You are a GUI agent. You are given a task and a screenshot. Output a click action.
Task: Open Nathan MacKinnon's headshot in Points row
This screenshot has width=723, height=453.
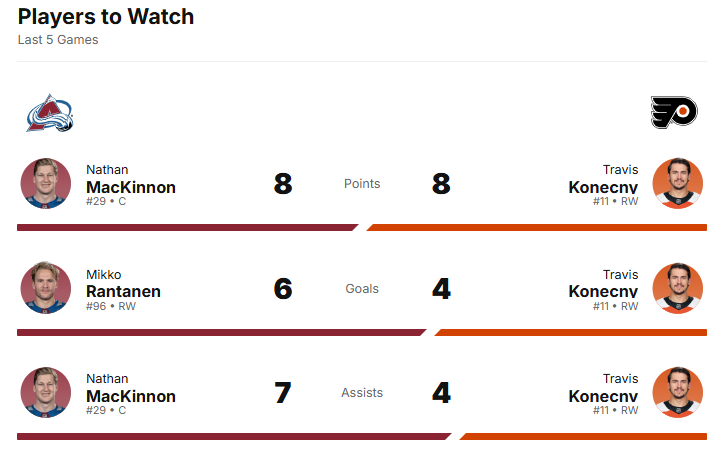(46, 184)
